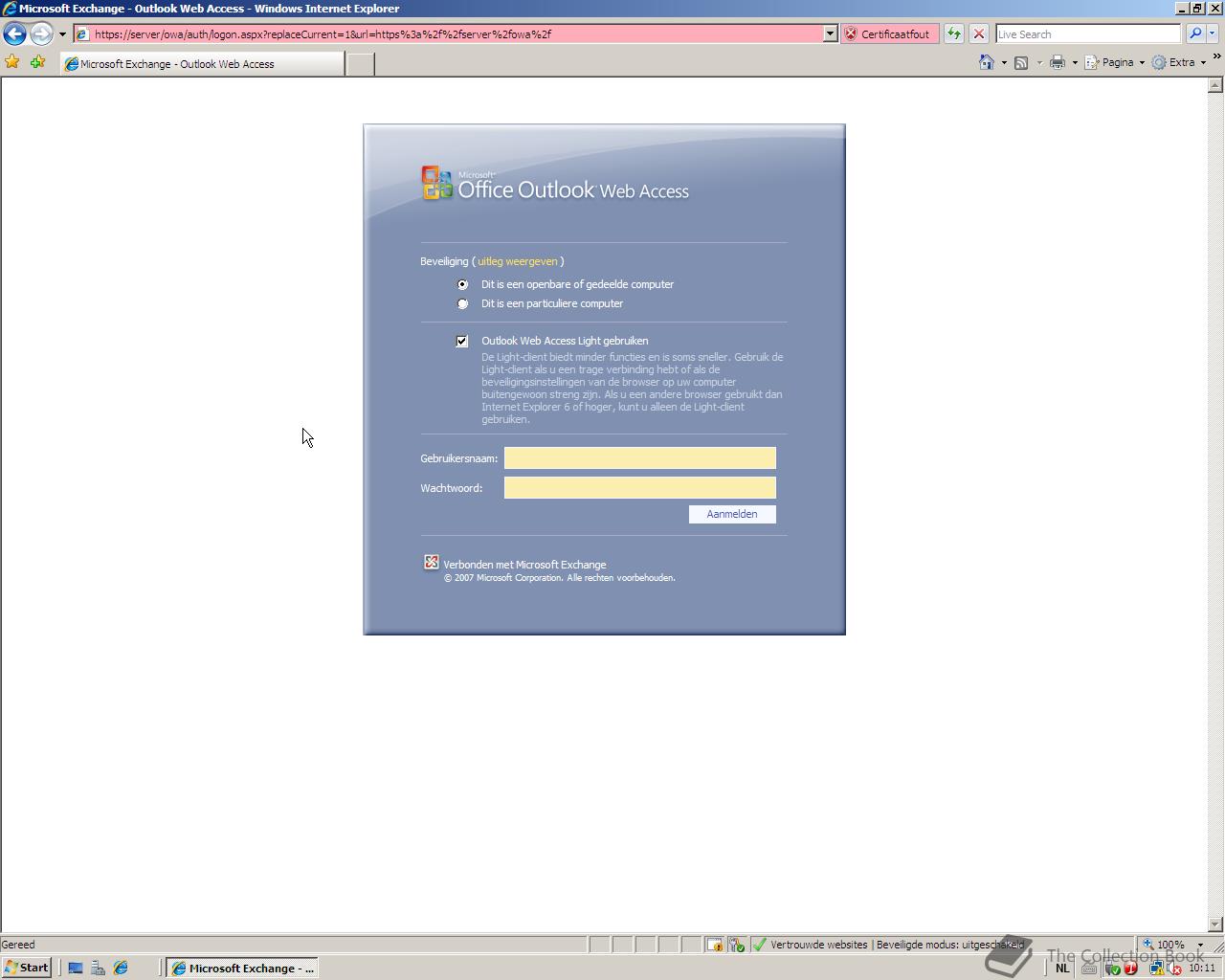Refresh the page with the green arrows icon
Image resolution: width=1225 pixels, height=980 pixels.
pos(954,34)
